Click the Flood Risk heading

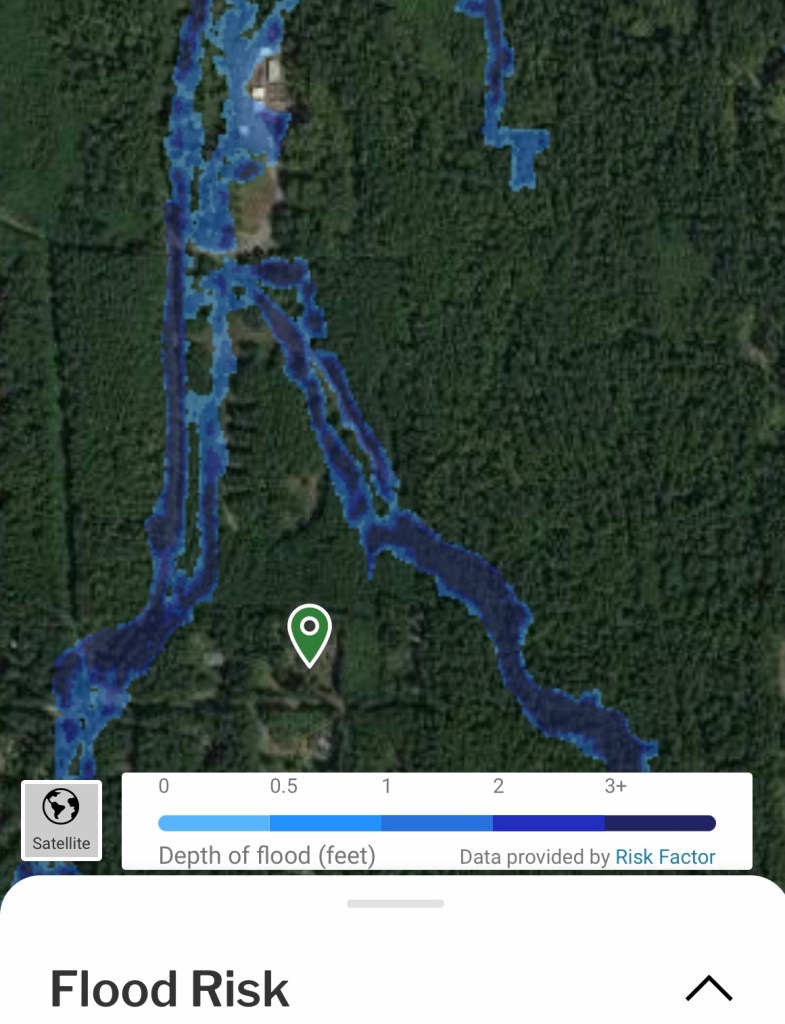170,989
